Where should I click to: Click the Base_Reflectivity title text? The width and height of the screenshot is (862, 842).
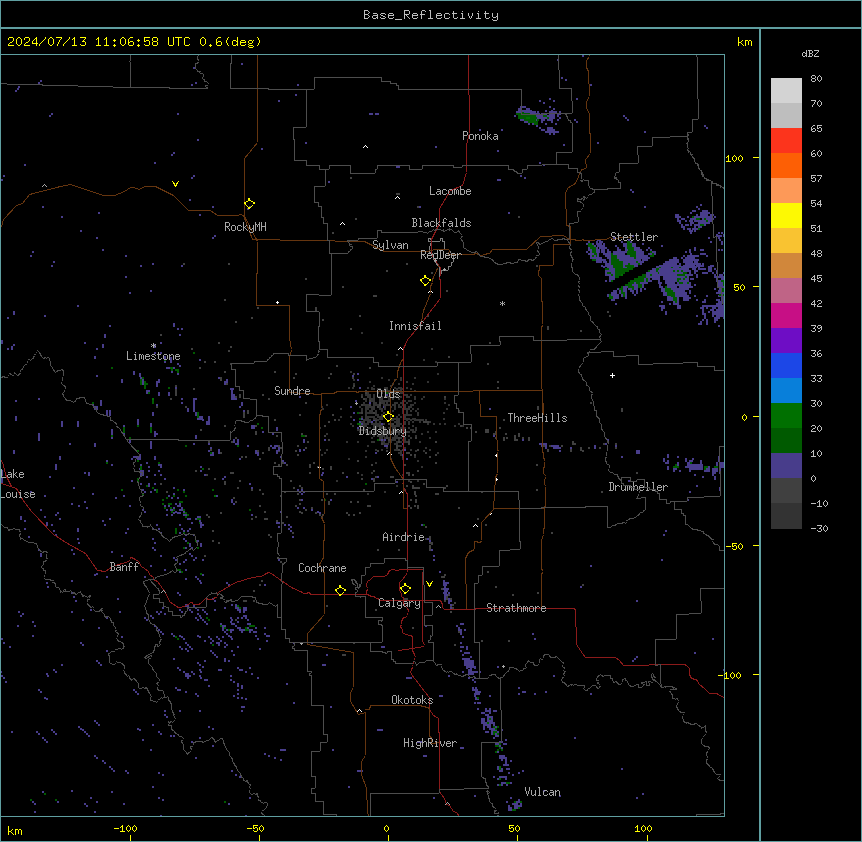click(431, 15)
